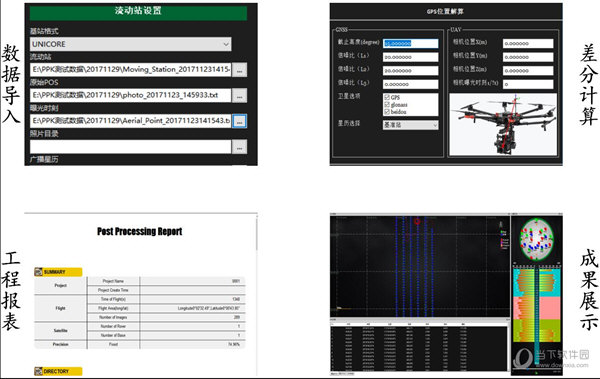Click the GPS位置解算 window title

445,11
